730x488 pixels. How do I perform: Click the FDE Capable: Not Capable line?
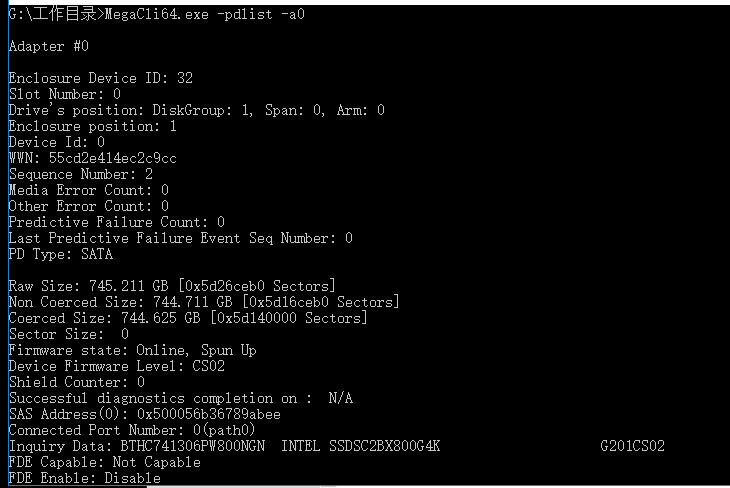point(105,462)
